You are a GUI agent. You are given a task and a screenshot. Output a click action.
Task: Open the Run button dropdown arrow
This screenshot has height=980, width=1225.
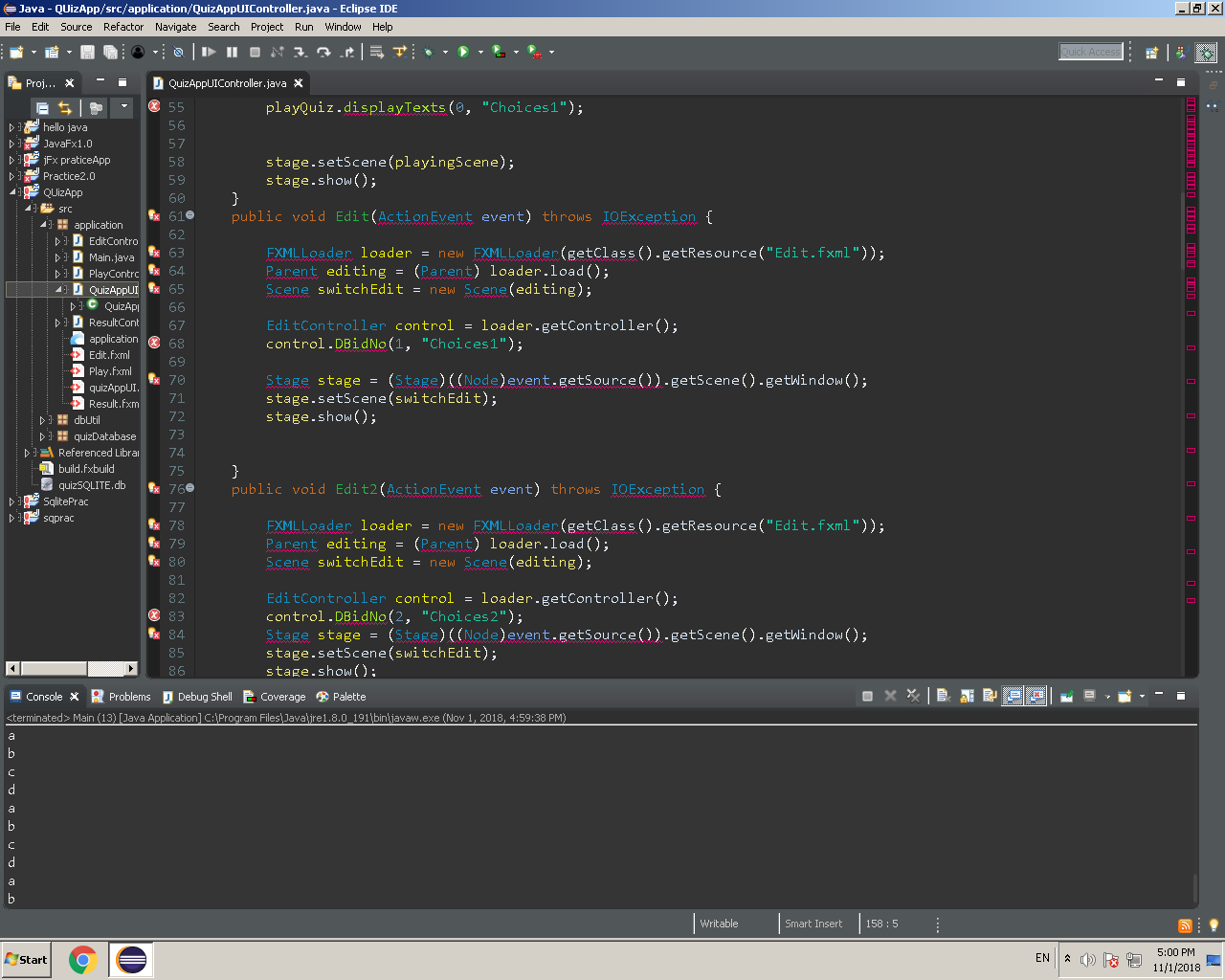coord(479,53)
